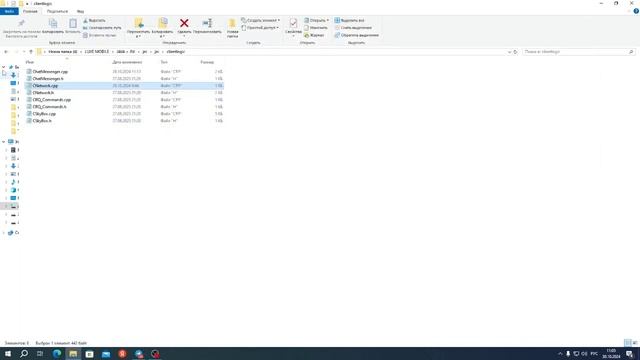Viewport: 640px width, 360px height.
Task: Refresh the clientlogic folder view
Action: coord(515,52)
